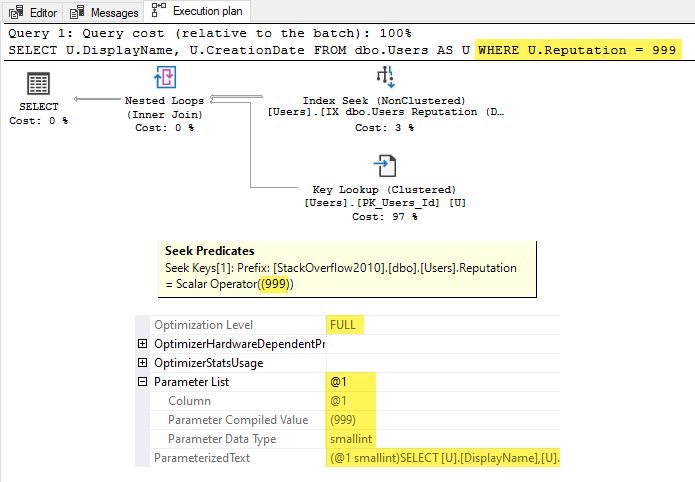The height and width of the screenshot is (482, 695).
Task: Click the 'Scalar Operator((999))' tooltip text
Action: pyautogui.click(x=234, y=284)
